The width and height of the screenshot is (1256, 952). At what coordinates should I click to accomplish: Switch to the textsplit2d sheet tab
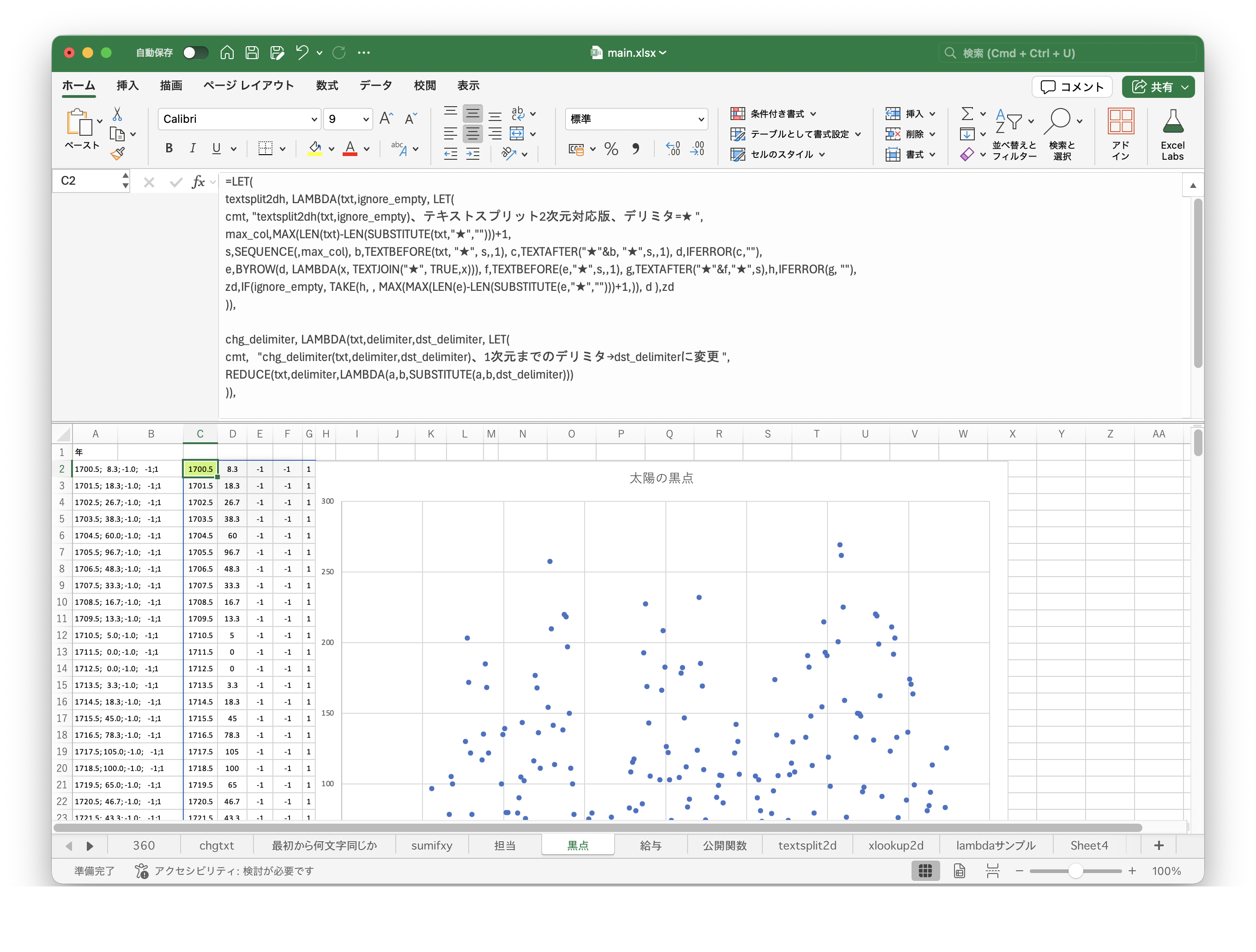807,845
